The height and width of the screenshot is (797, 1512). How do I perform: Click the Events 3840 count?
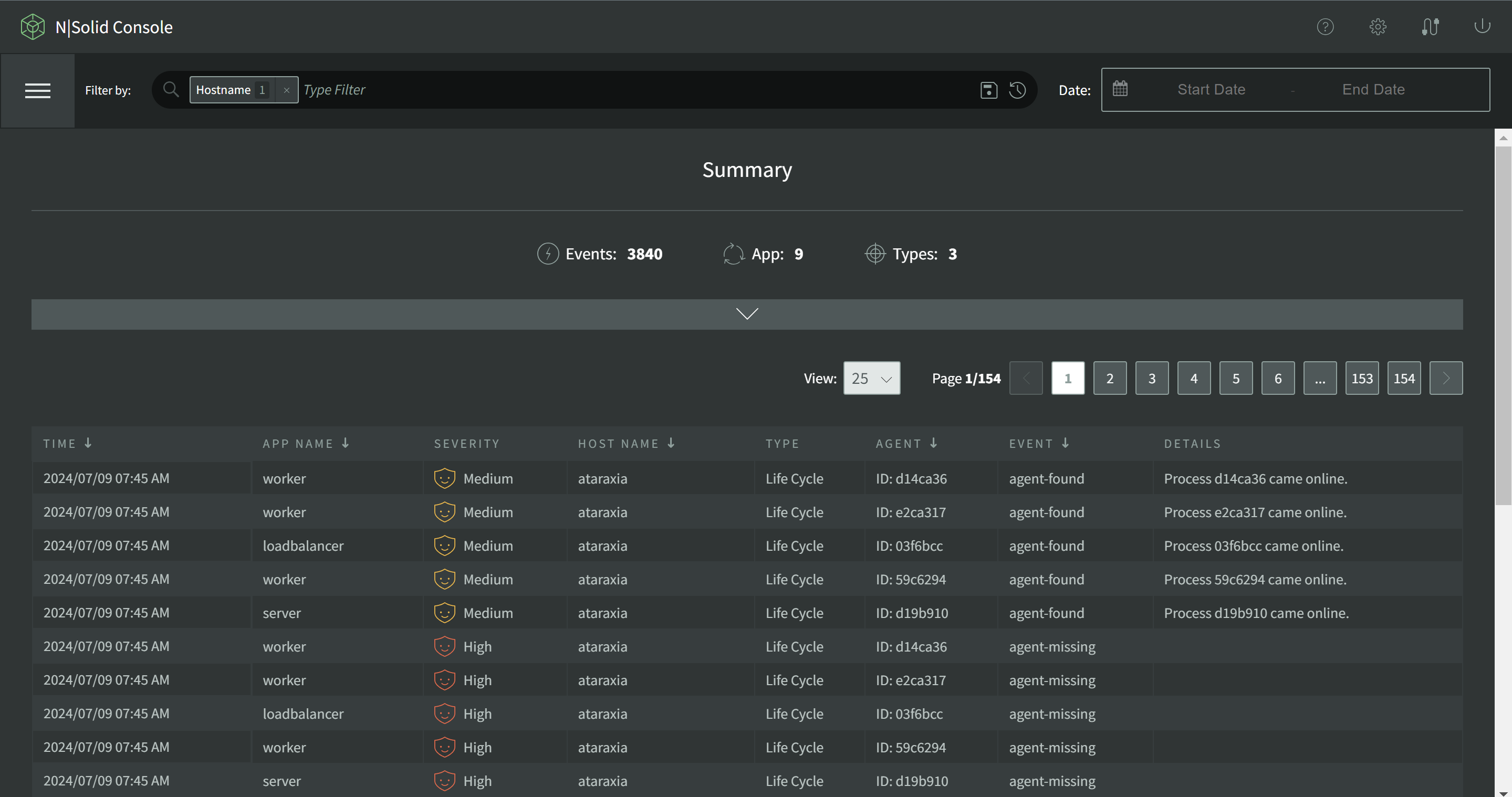644,254
